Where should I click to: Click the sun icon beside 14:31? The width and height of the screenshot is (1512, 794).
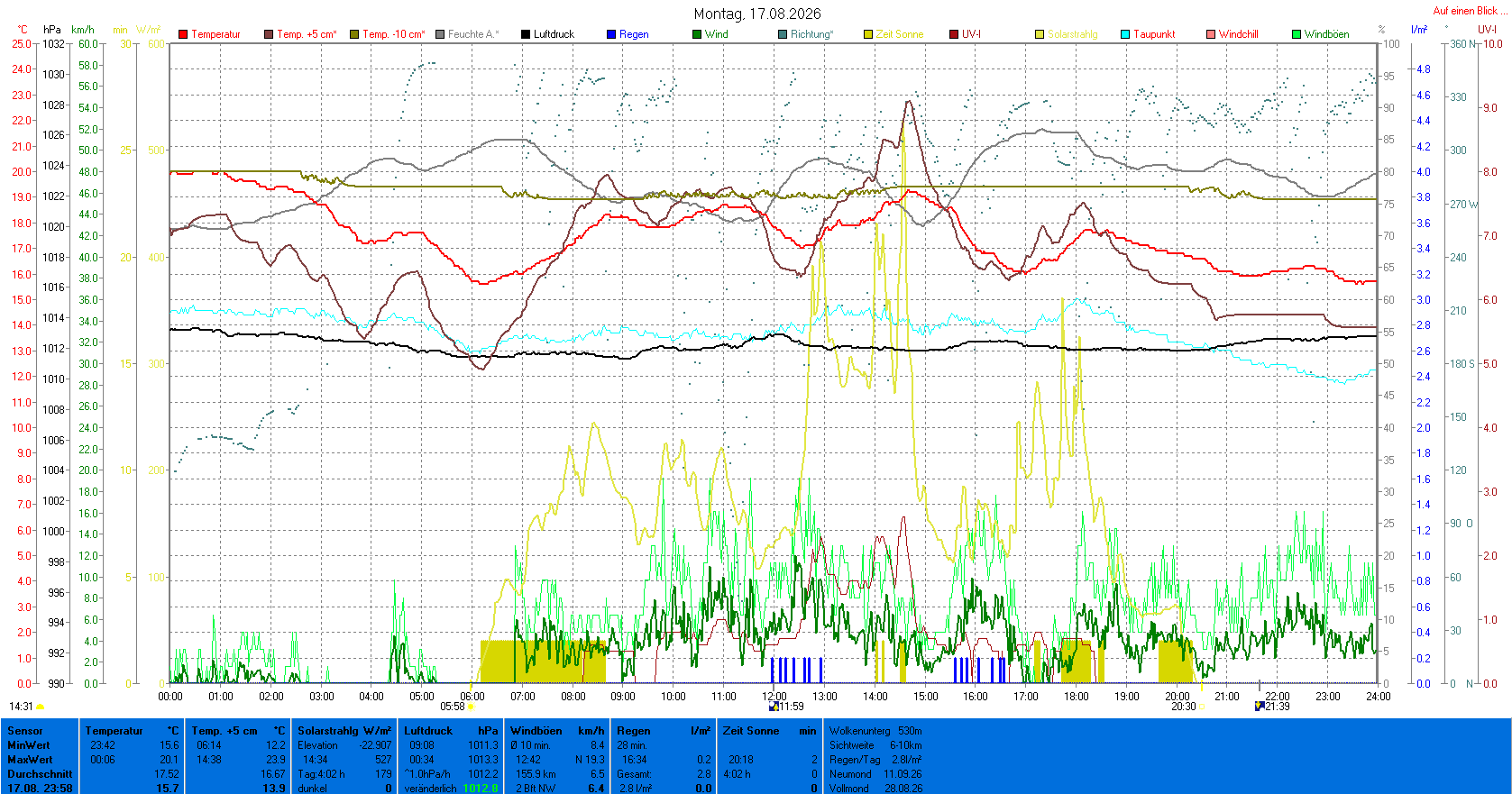(41, 707)
